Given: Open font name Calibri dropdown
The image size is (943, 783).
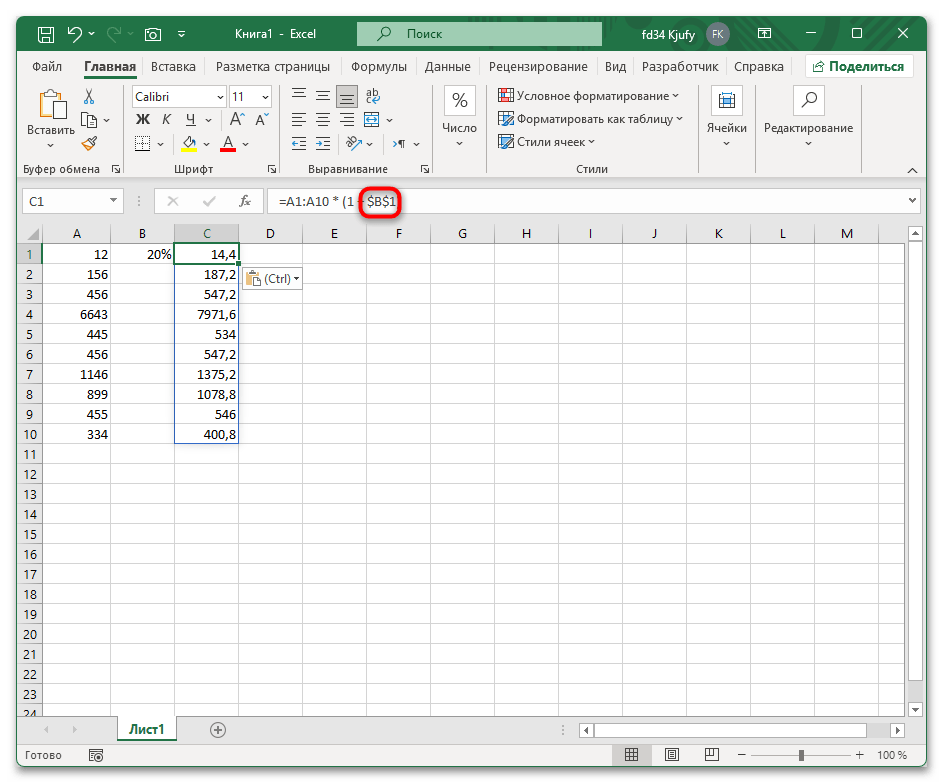Looking at the screenshot, I should click(x=221, y=97).
